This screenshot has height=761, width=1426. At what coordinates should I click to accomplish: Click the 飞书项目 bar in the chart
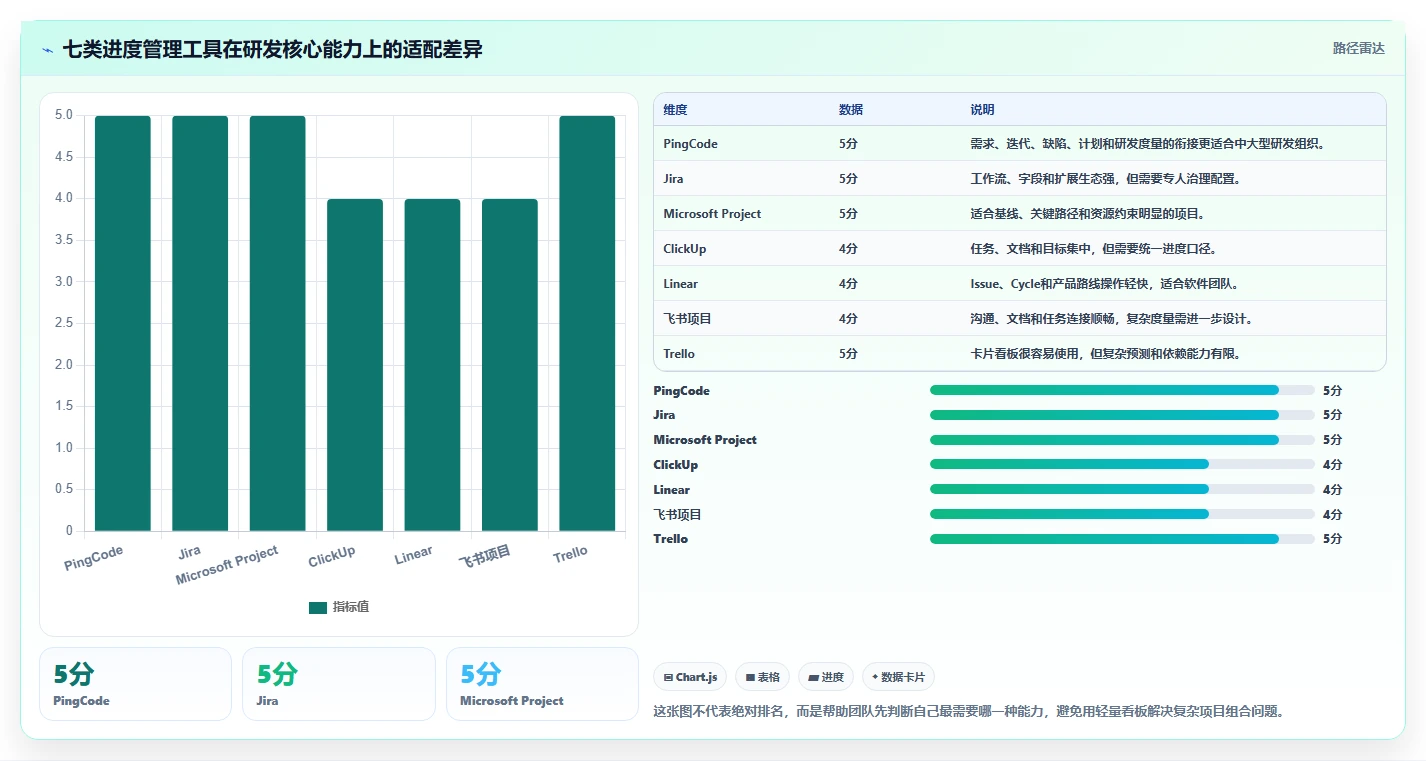pyautogui.click(x=510, y=365)
